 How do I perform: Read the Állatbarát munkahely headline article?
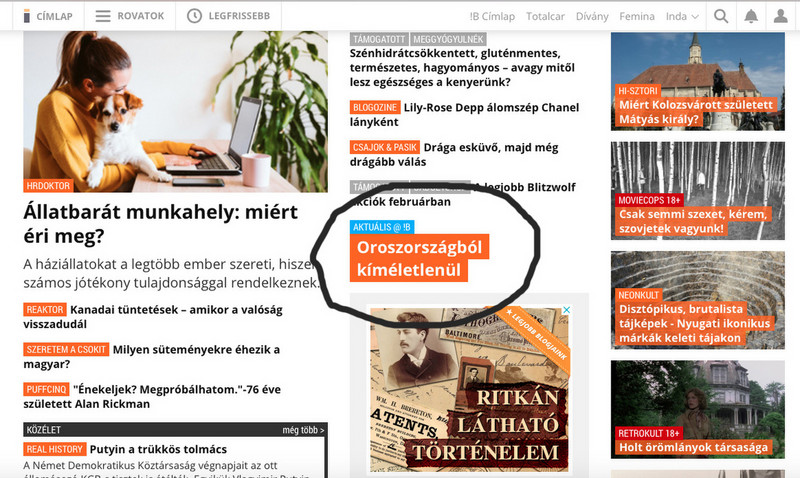(x=160, y=223)
